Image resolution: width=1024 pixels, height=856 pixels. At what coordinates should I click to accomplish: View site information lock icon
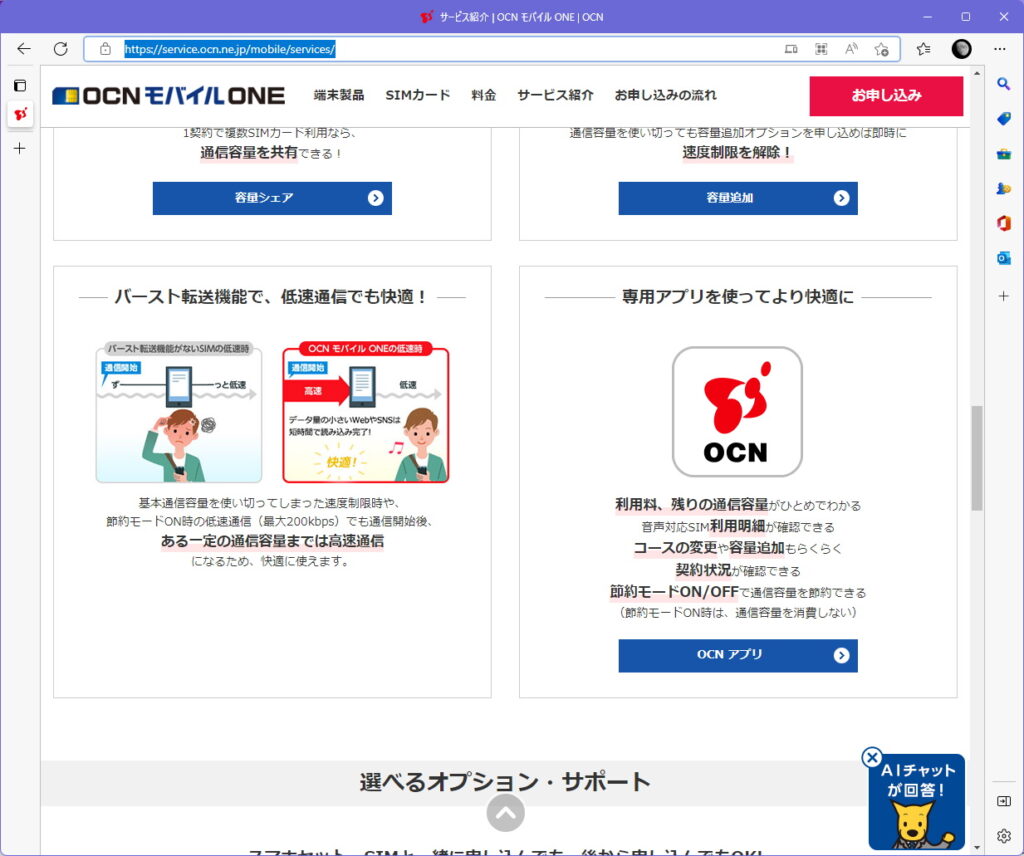click(105, 49)
